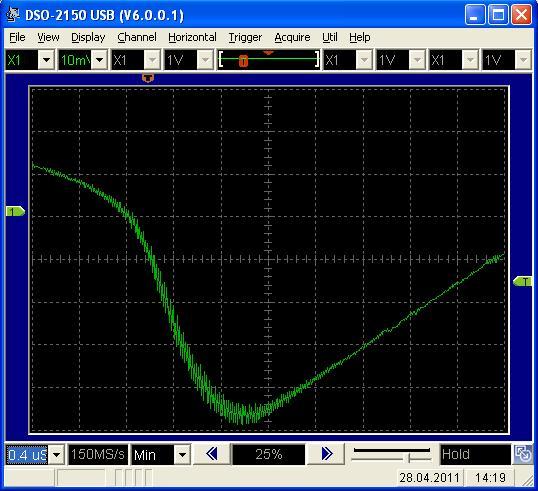This screenshot has width=538, height=491.
Task: Click the left scroll arrow beside 25%
Action: click(211, 454)
